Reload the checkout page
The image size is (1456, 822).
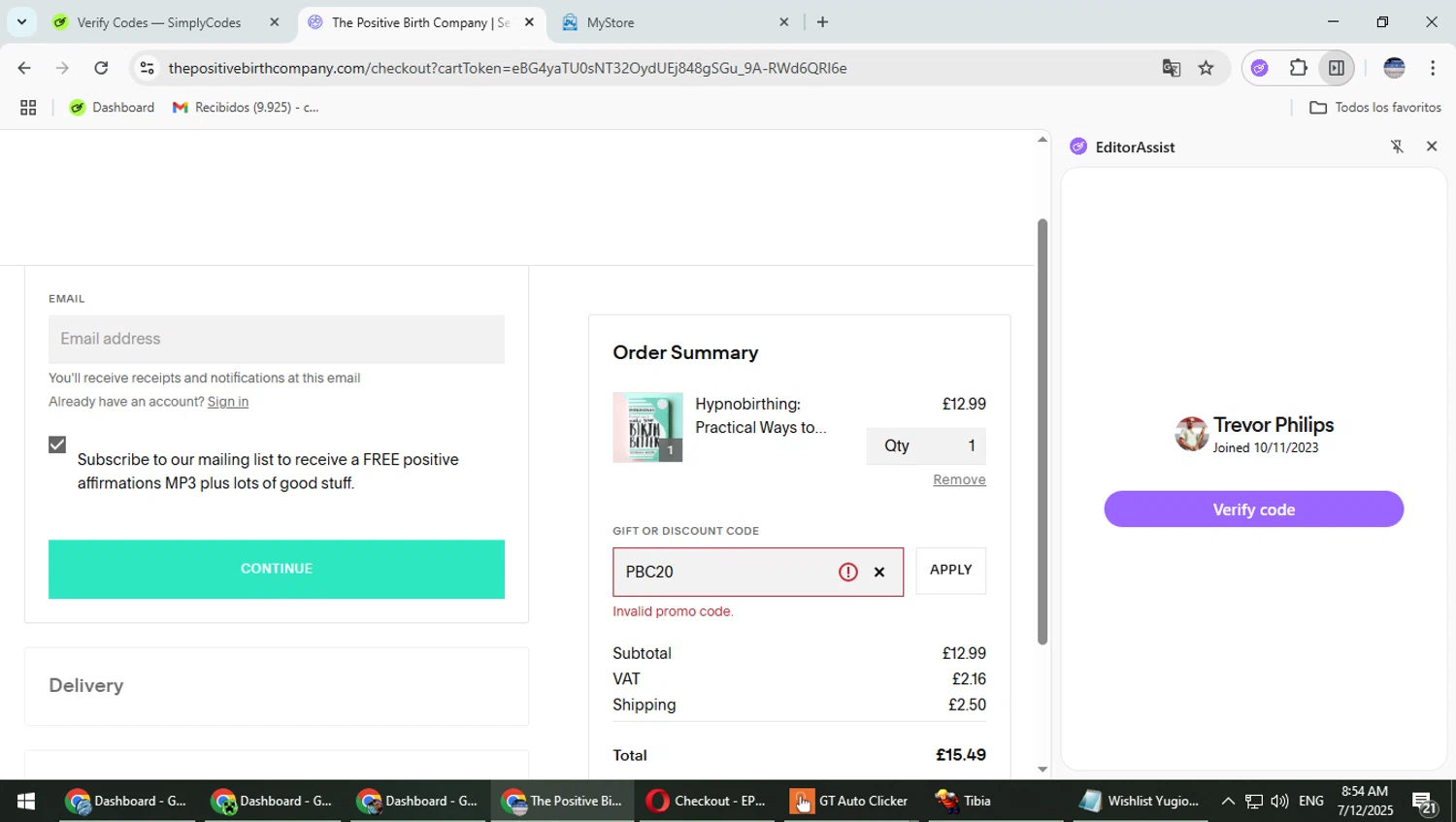tap(101, 68)
